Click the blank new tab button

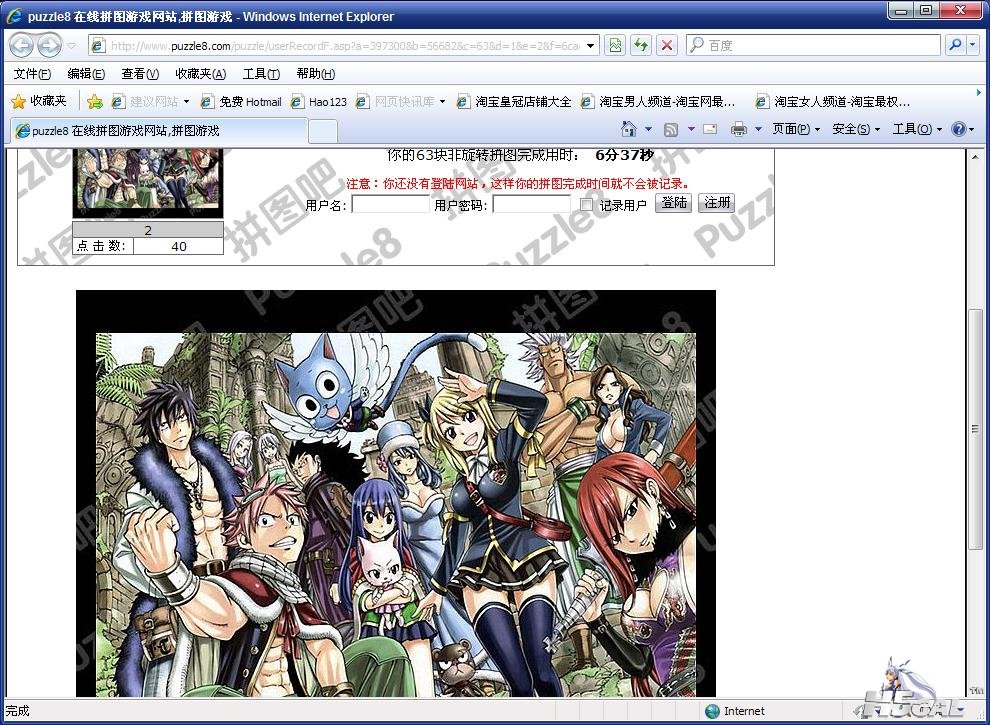[x=323, y=131]
